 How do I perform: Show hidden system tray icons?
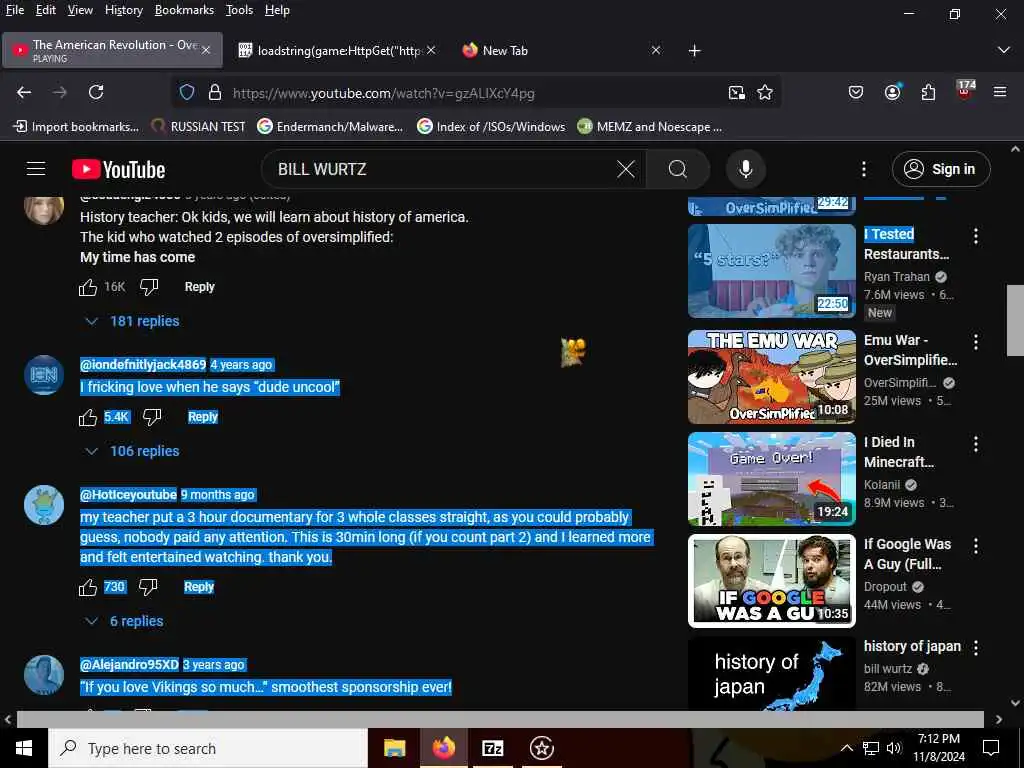click(846, 748)
